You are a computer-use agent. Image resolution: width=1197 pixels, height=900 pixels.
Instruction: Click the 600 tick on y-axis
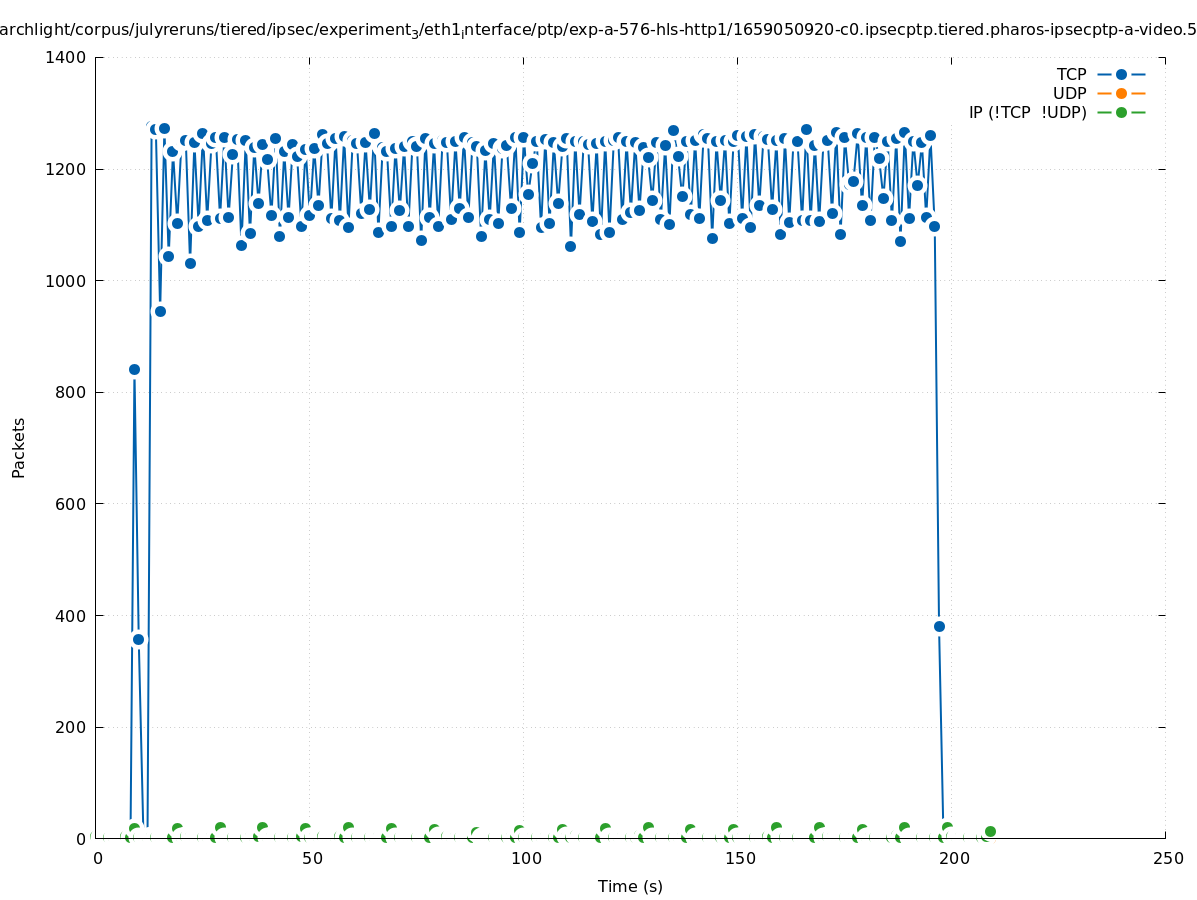[70, 504]
